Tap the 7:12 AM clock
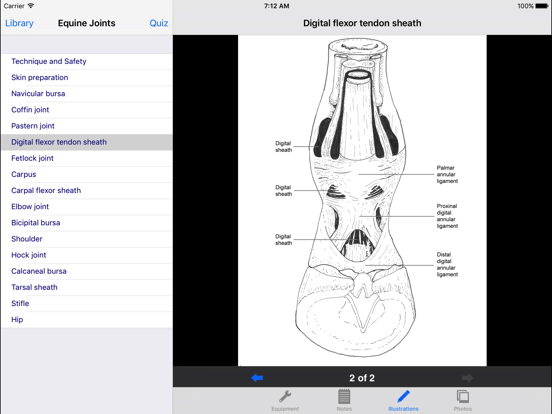The width and height of the screenshot is (552, 414). pyautogui.click(x=277, y=6)
